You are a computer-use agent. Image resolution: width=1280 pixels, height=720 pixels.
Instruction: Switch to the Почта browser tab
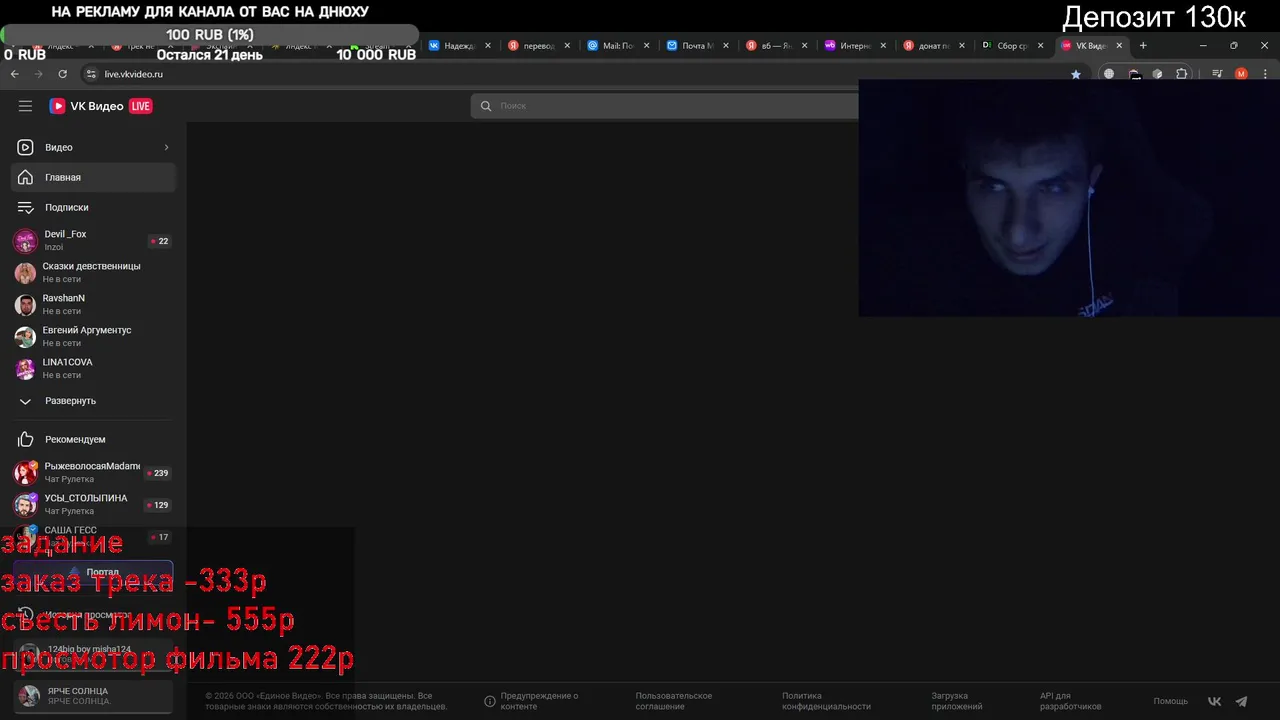pos(697,46)
